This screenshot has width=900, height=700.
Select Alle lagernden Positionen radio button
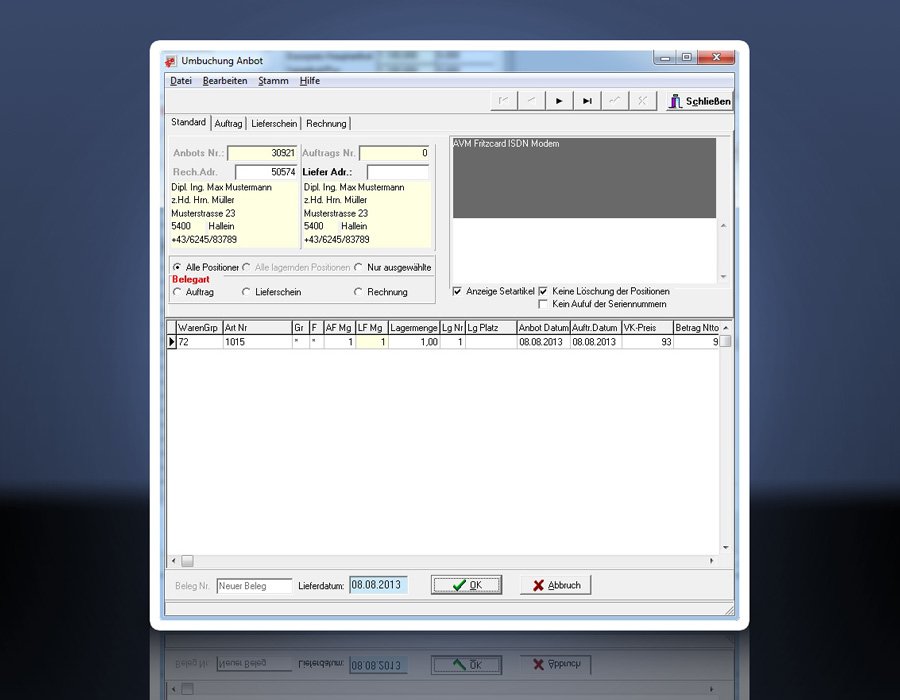tap(246, 267)
